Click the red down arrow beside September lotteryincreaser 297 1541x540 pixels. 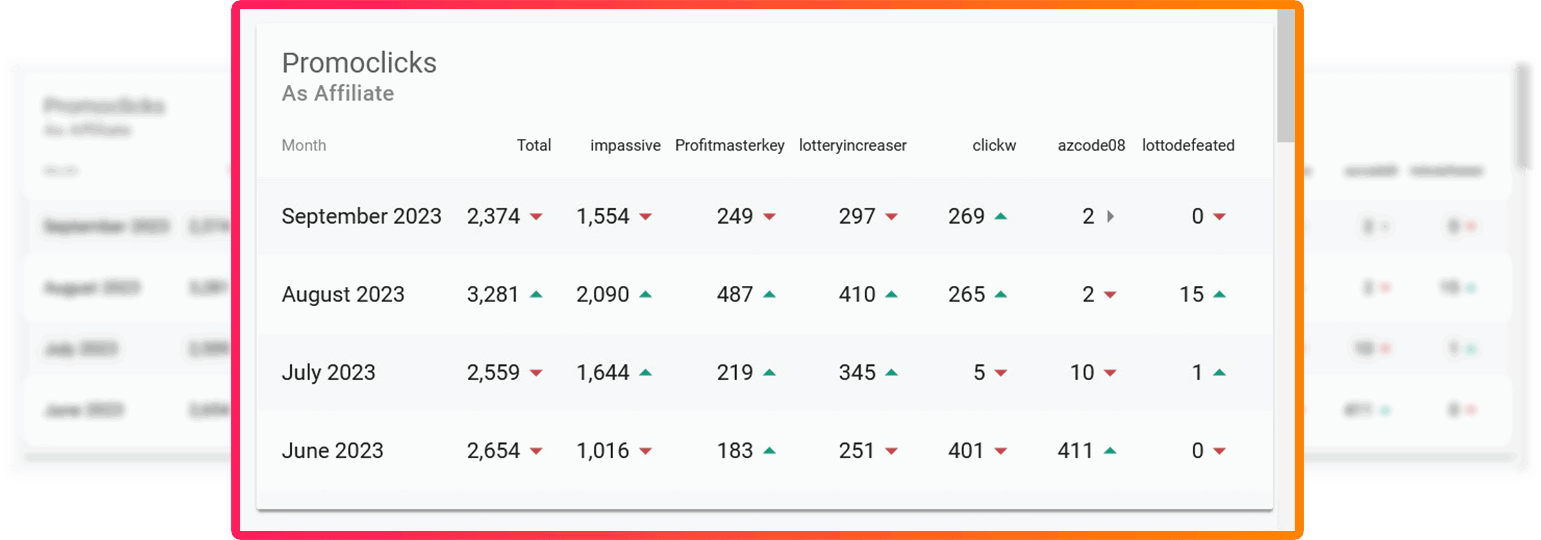pos(892,217)
